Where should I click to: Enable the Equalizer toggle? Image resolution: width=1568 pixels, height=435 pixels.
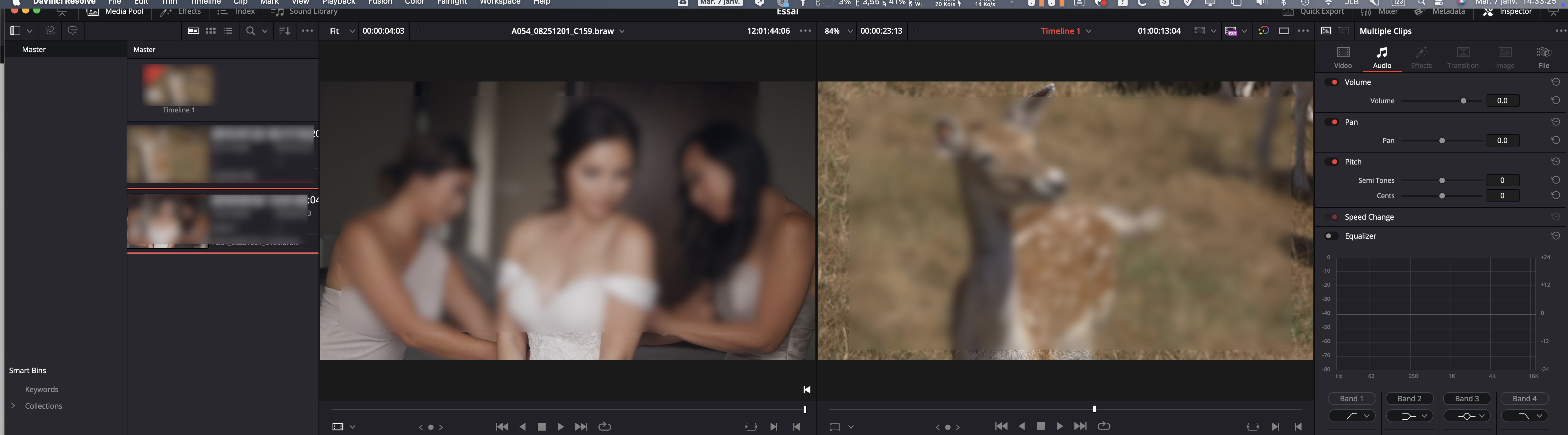coord(1331,236)
